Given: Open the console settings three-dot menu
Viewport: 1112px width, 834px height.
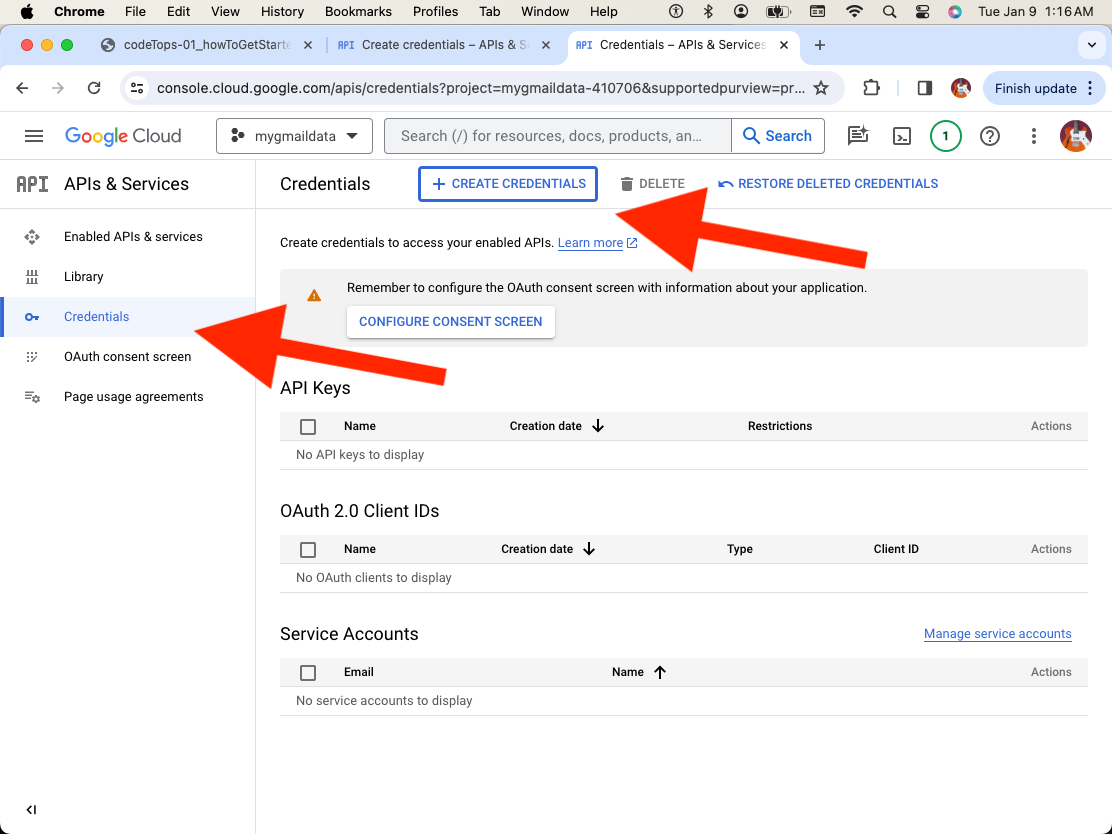Looking at the screenshot, I should 1034,135.
